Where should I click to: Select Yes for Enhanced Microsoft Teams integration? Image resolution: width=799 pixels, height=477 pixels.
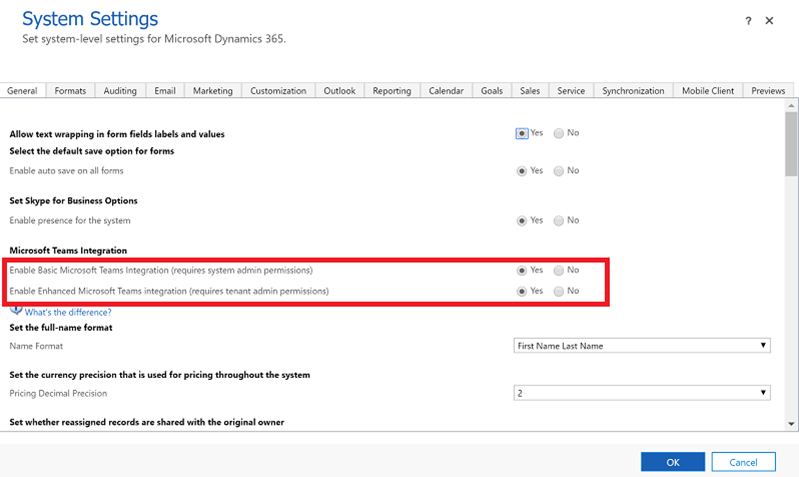click(521, 291)
